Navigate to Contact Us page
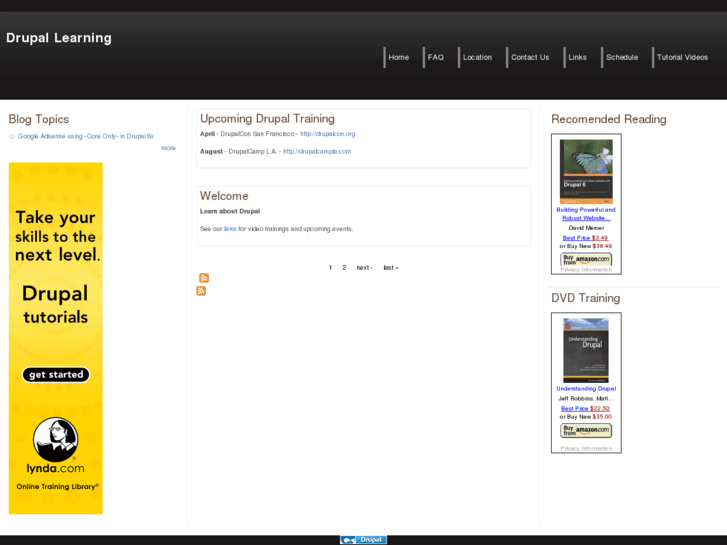 [x=529, y=57]
